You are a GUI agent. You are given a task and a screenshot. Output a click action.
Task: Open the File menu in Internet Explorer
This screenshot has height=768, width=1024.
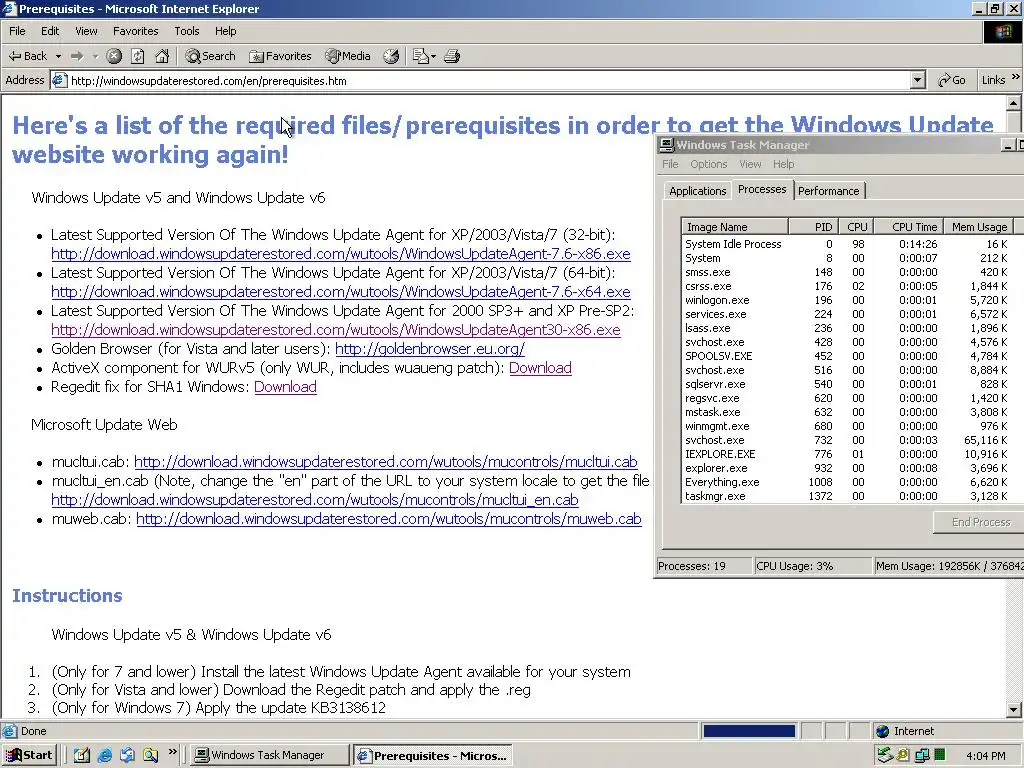[18, 31]
